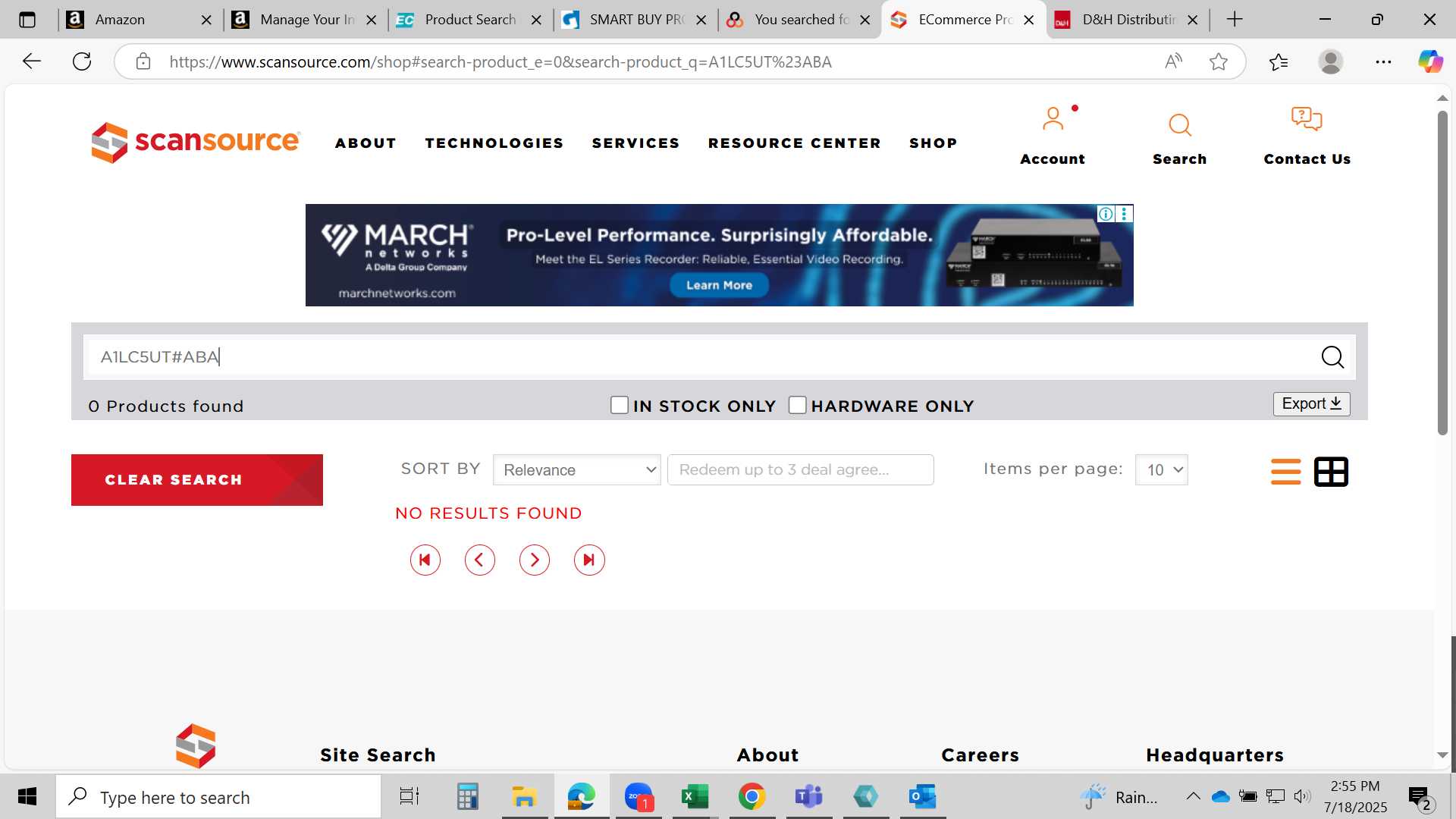This screenshot has width=1456, height=819.
Task: Click the browser address bar URL
Action: (x=500, y=61)
